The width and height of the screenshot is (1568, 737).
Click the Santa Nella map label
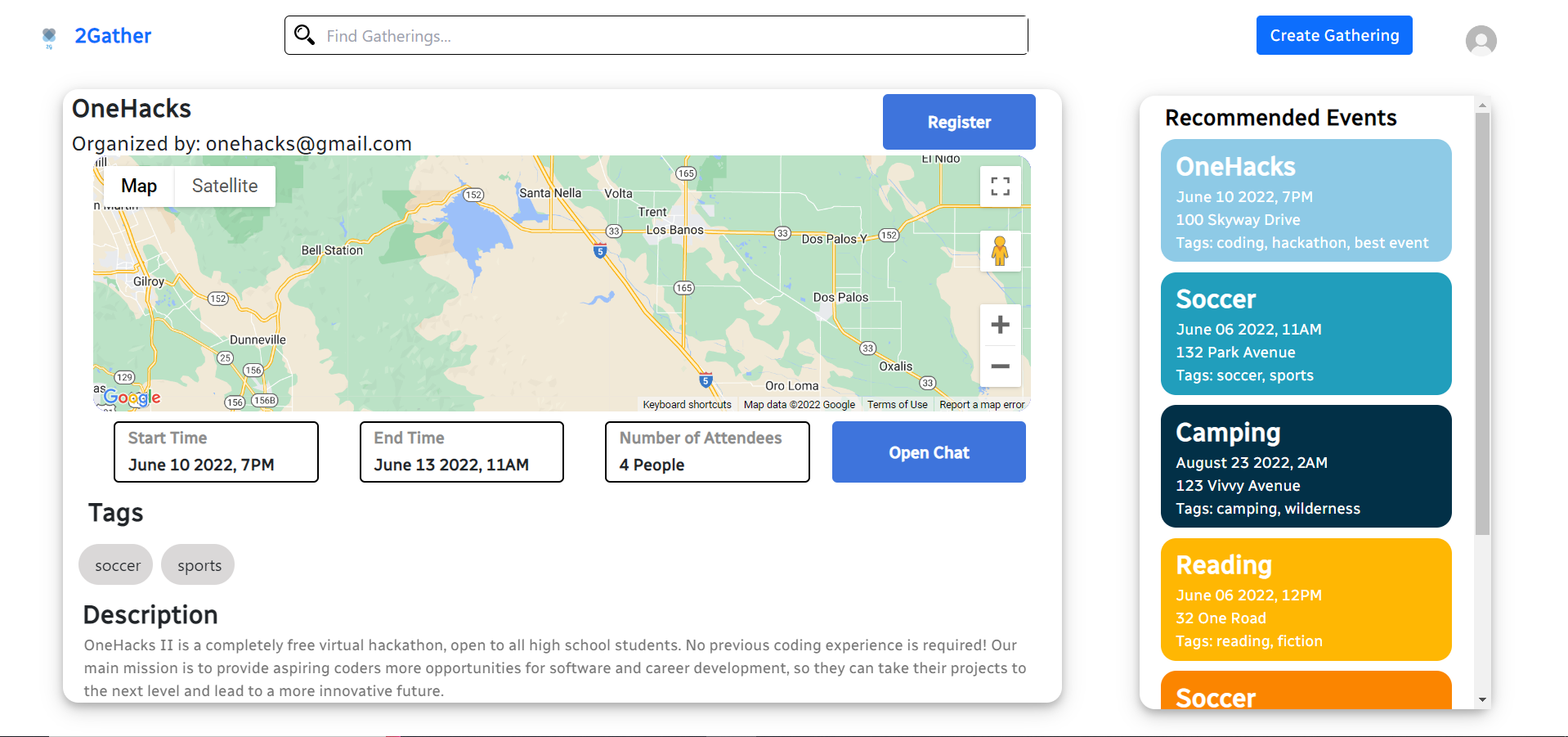(550, 193)
